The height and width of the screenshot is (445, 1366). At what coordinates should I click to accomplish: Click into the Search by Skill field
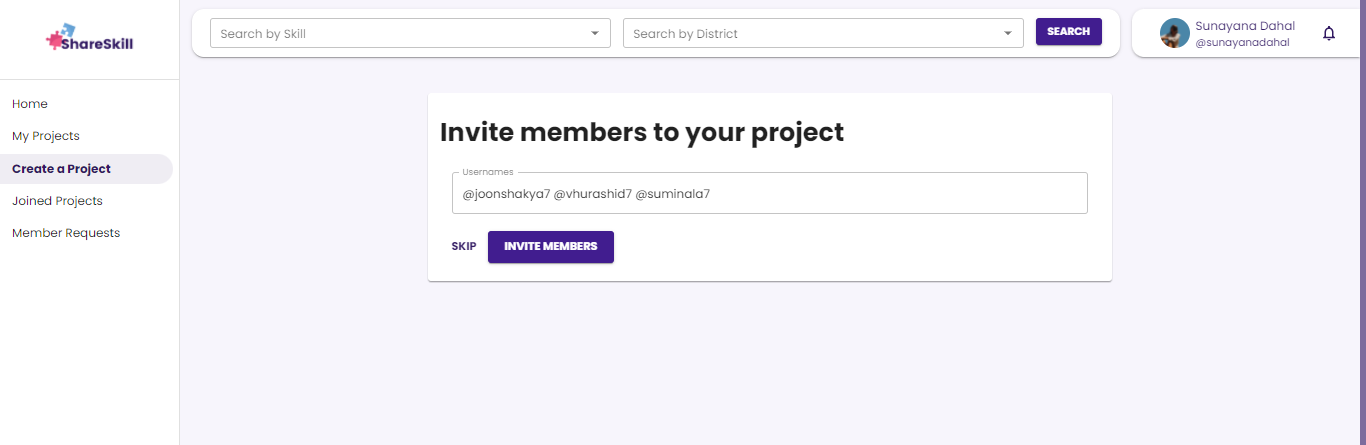(x=400, y=33)
